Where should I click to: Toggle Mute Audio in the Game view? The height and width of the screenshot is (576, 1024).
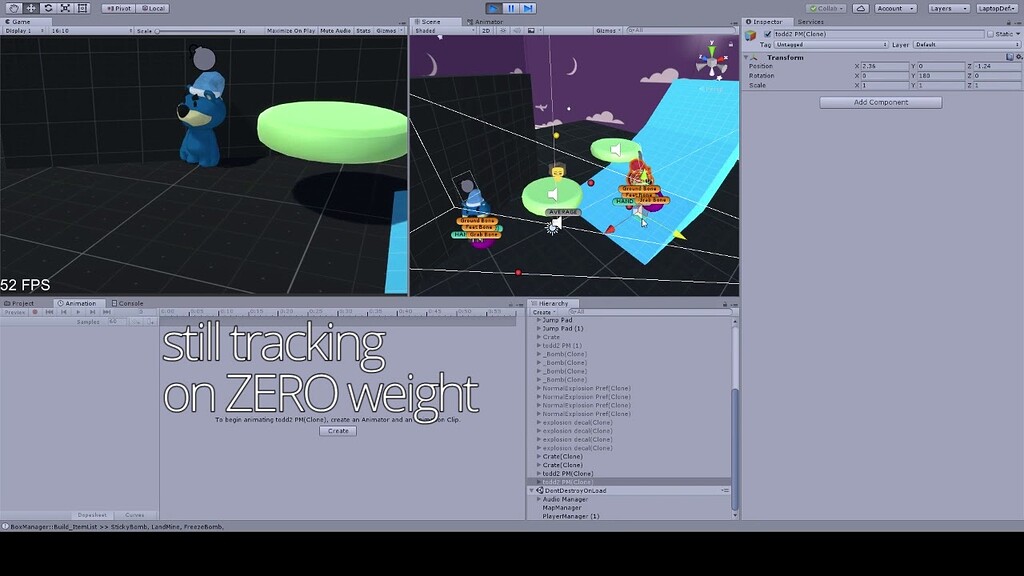click(x=336, y=29)
